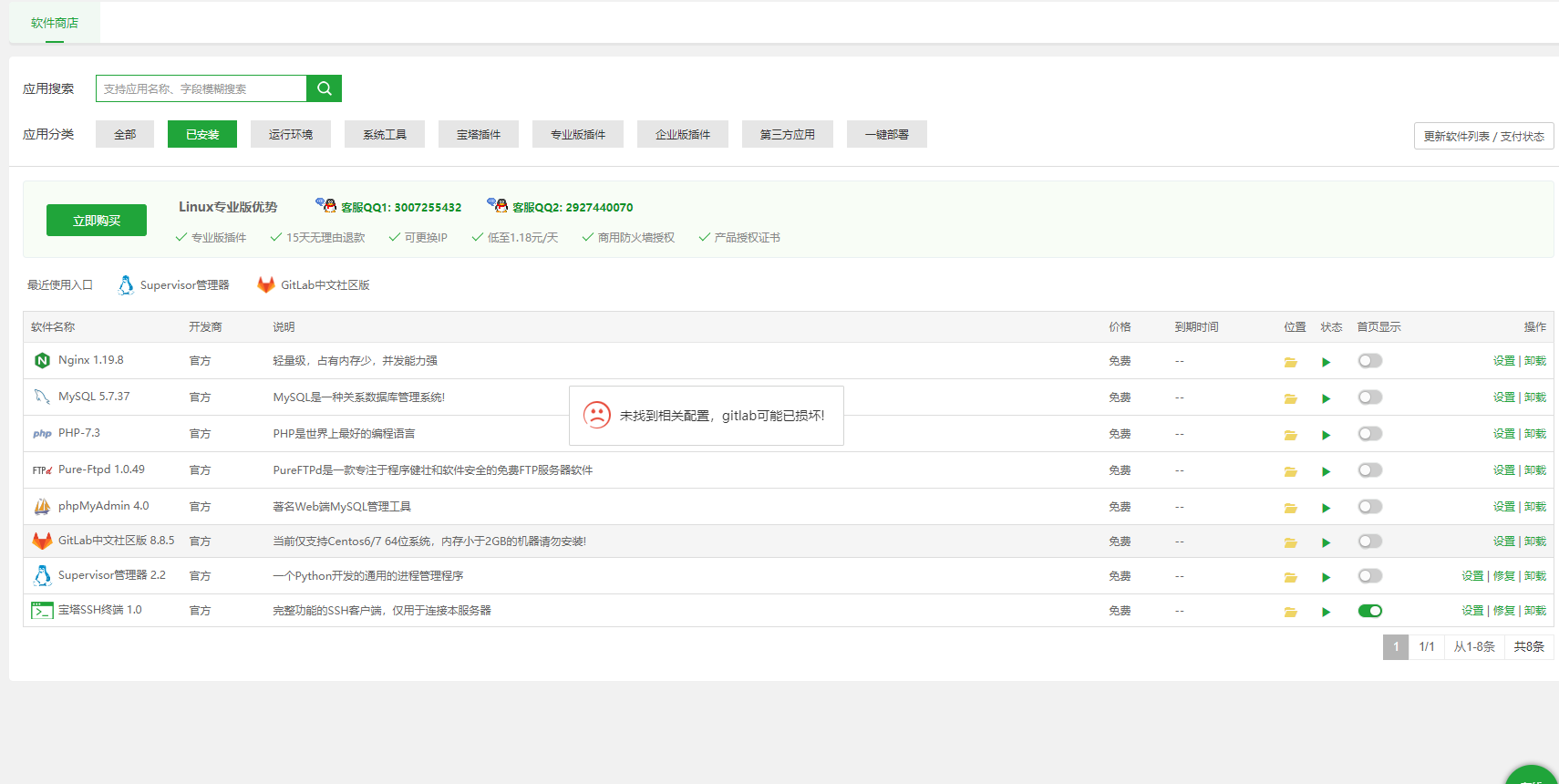
Task: Click 更新软件列表 / 支付状态 button
Action: click(1484, 136)
